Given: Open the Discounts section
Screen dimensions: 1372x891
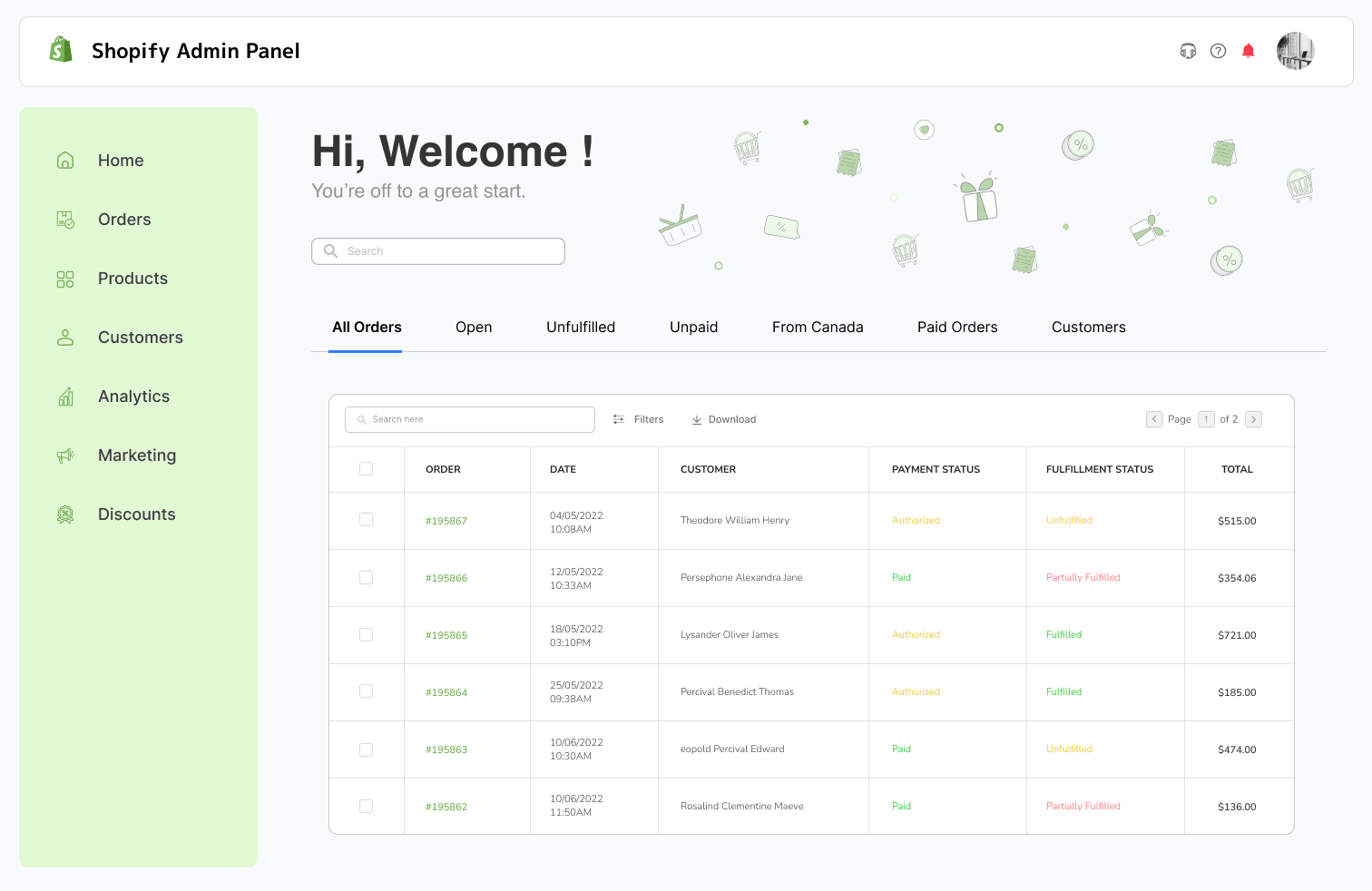Looking at the screenshot, I should tap(136, 514).
